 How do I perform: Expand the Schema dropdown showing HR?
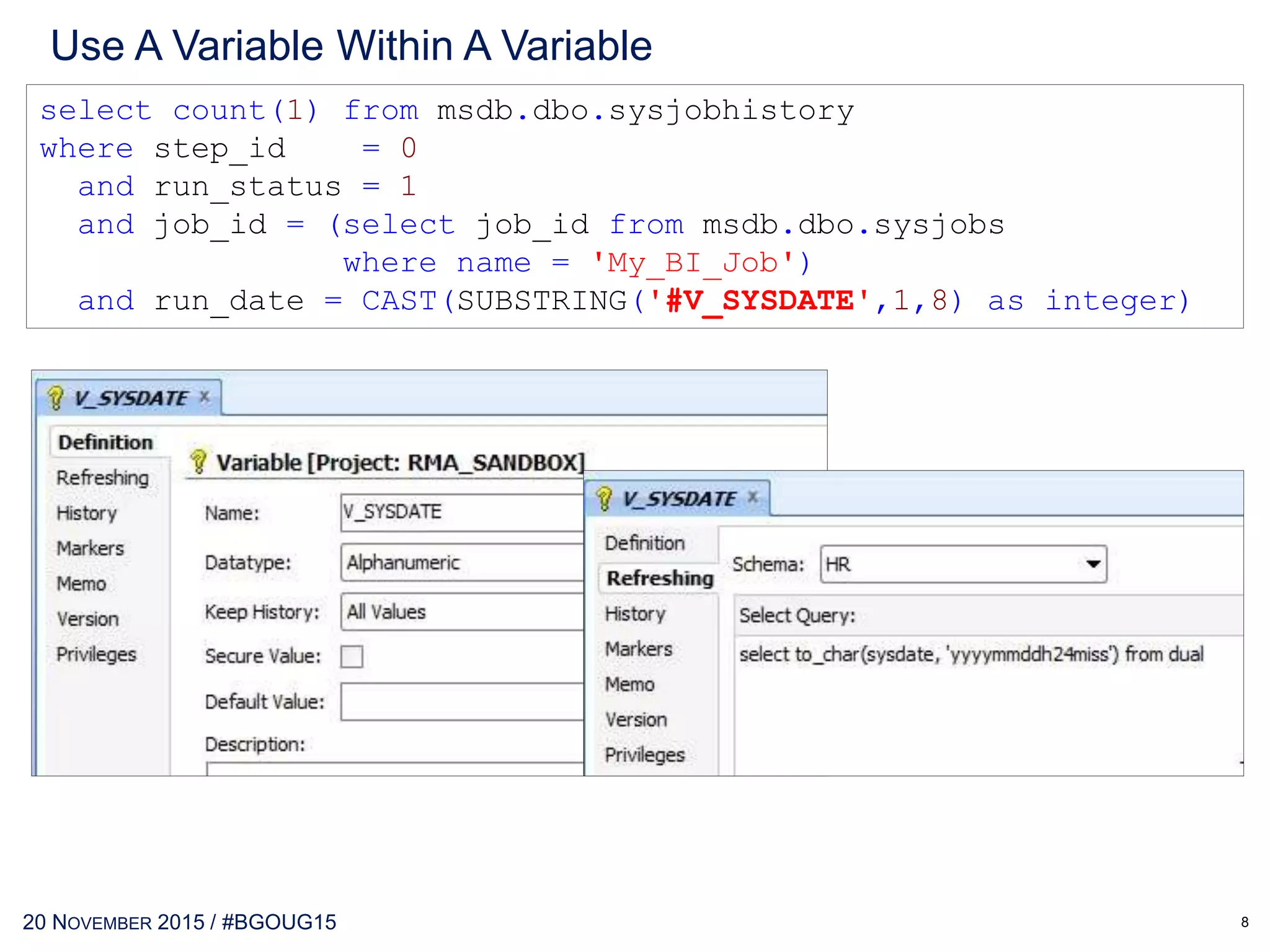[1093, 564]
